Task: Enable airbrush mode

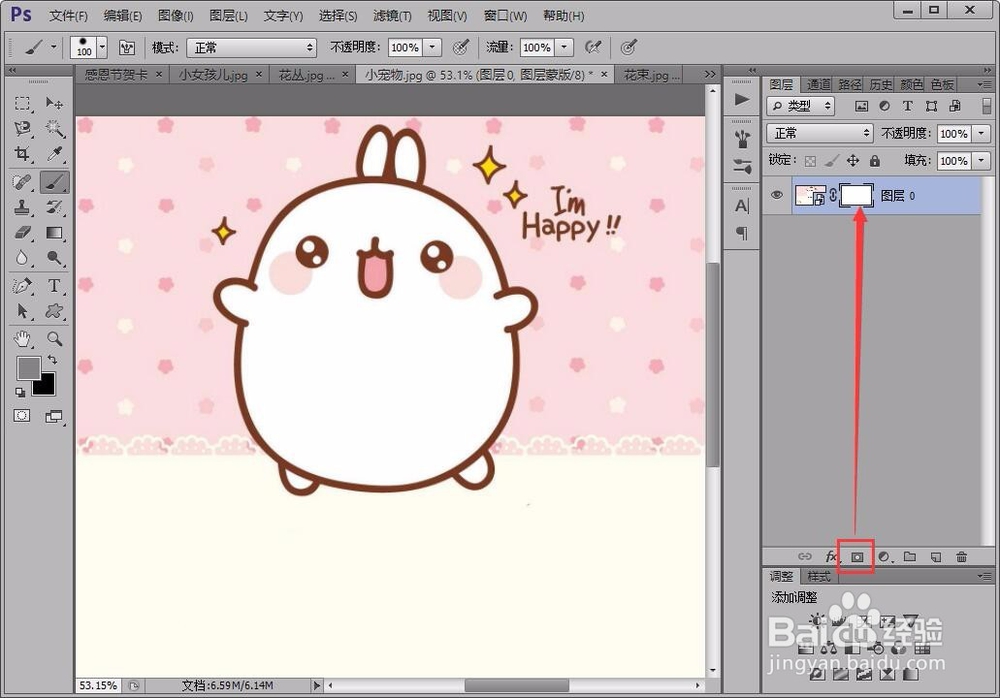Action: point(594,47)
